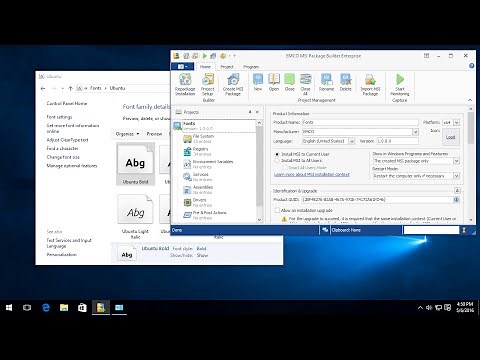The height and width of the screenshot is (360, 480).
Task: Open the blue help question mark icon
Action: [471, 66]
